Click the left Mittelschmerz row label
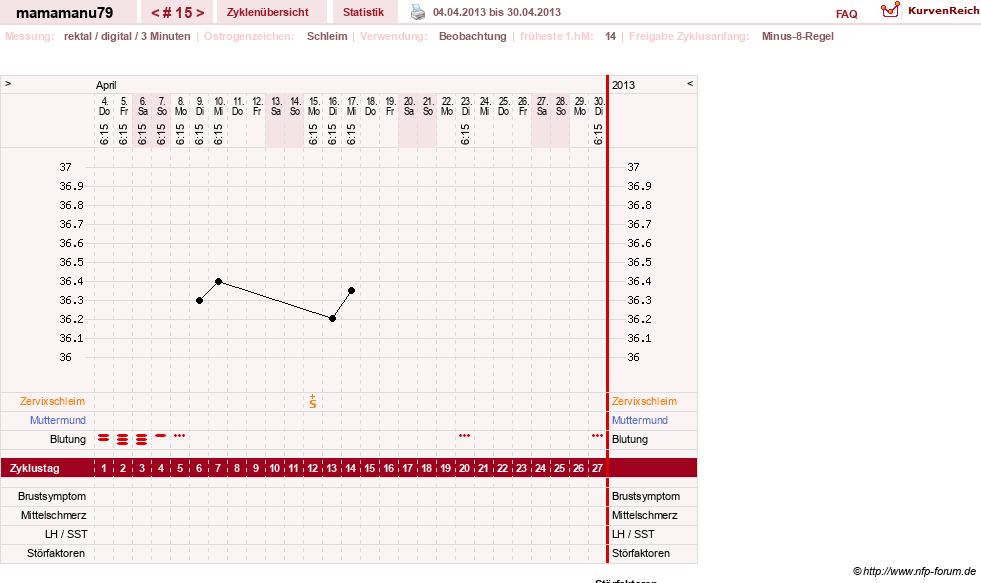Image resolution: width=981 pixels, height=583 pixels. [53, 515]
